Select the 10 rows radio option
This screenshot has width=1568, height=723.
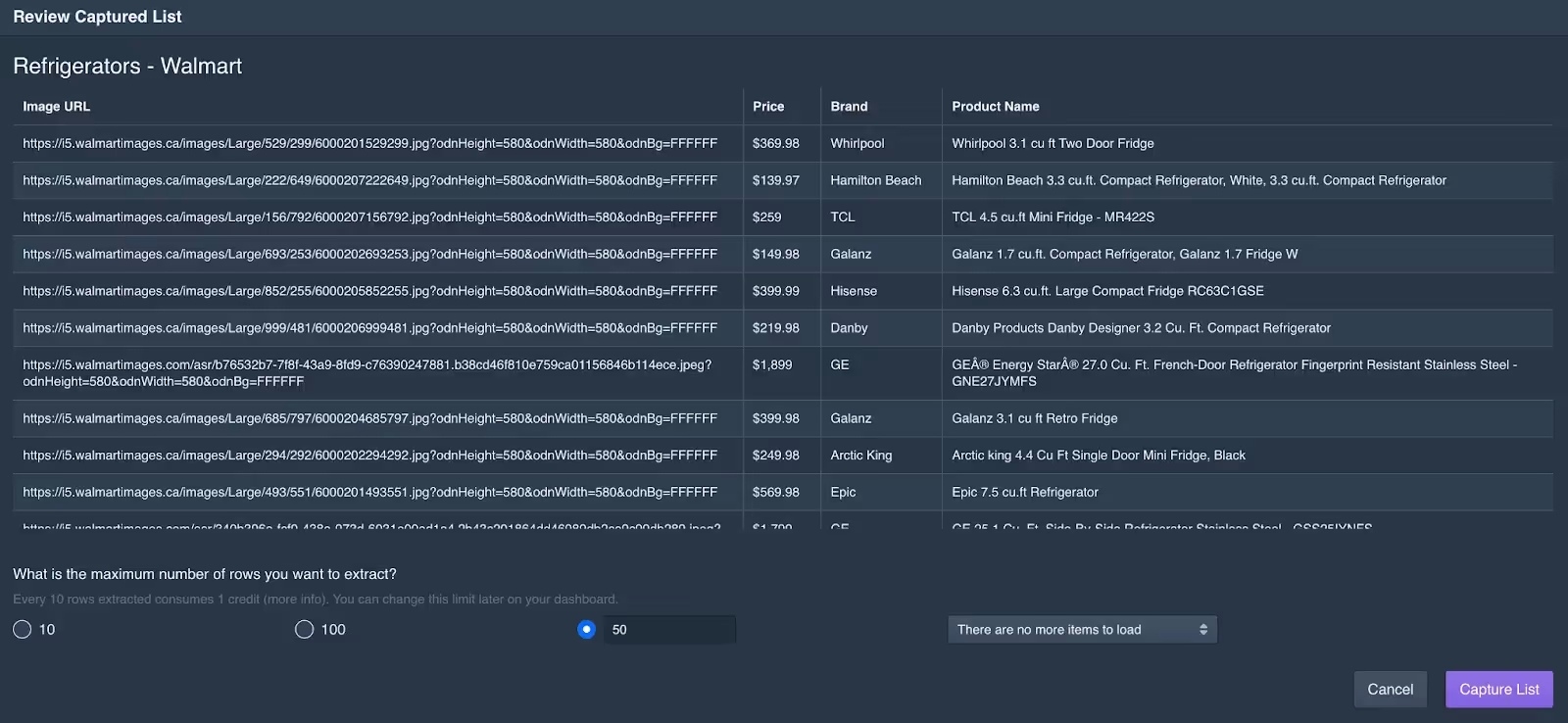pos(23,630)
